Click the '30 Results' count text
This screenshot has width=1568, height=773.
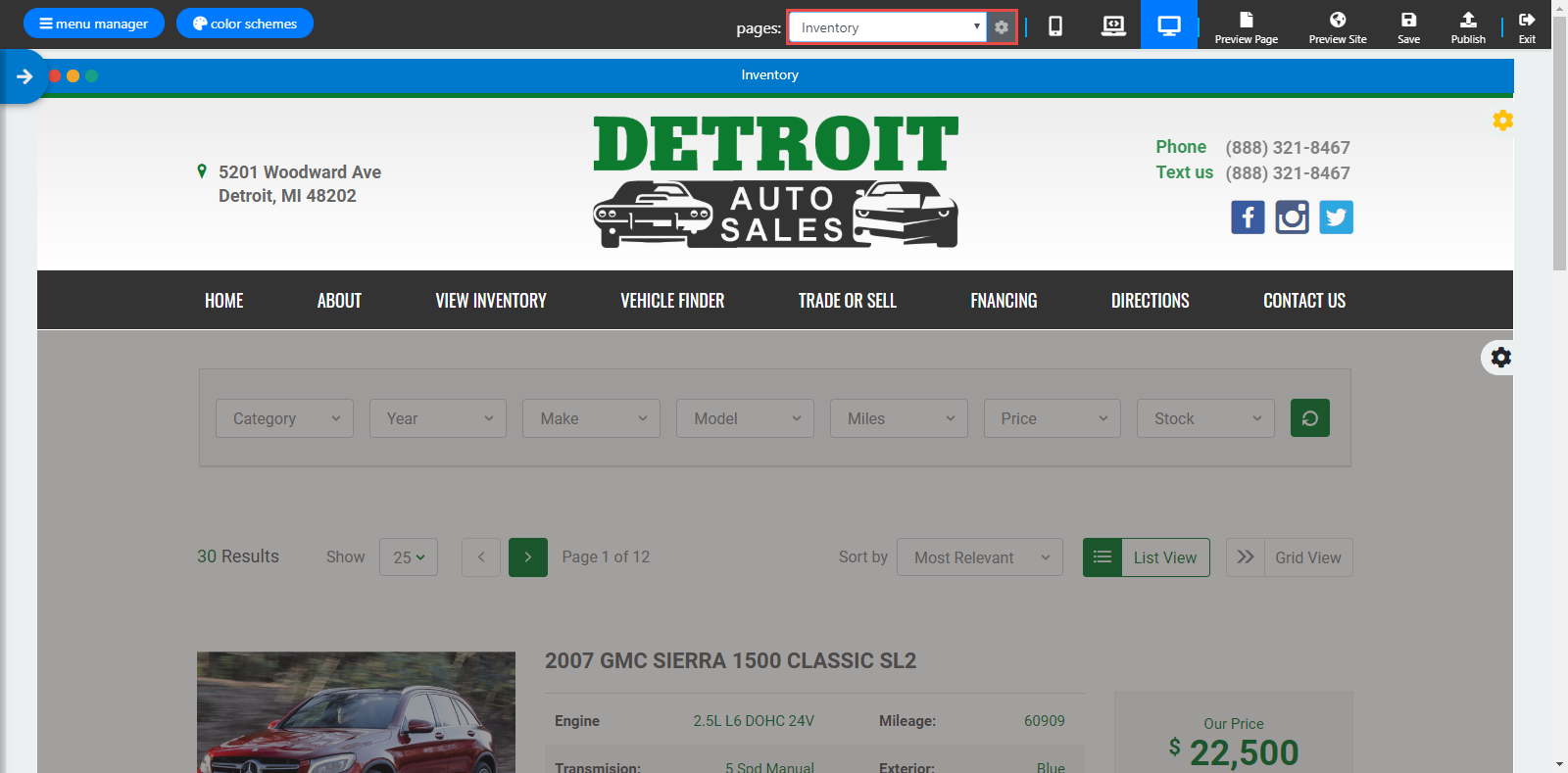point(238,556)
